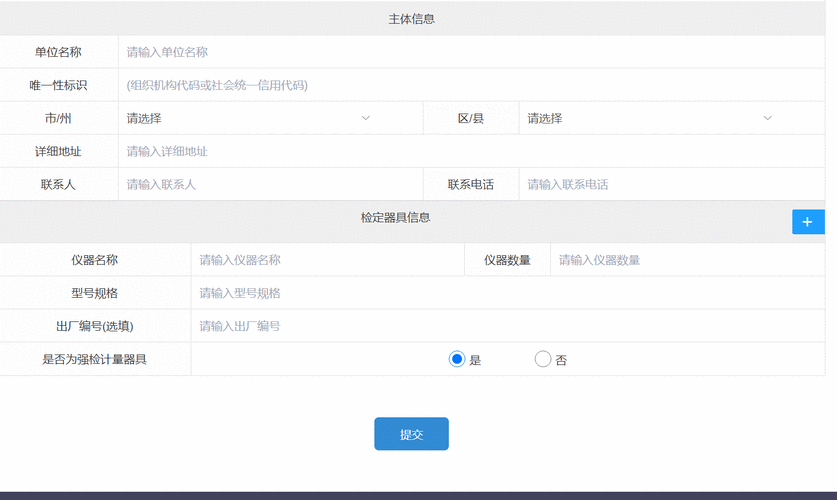837x500 pixels.
Task: Click the 主体信息 section header text
Action: 412,19
